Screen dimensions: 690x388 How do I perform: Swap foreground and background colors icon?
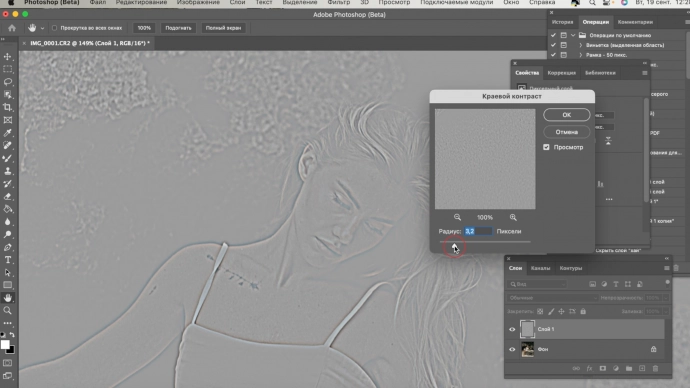pyautogui.click(x=12, y=335)
